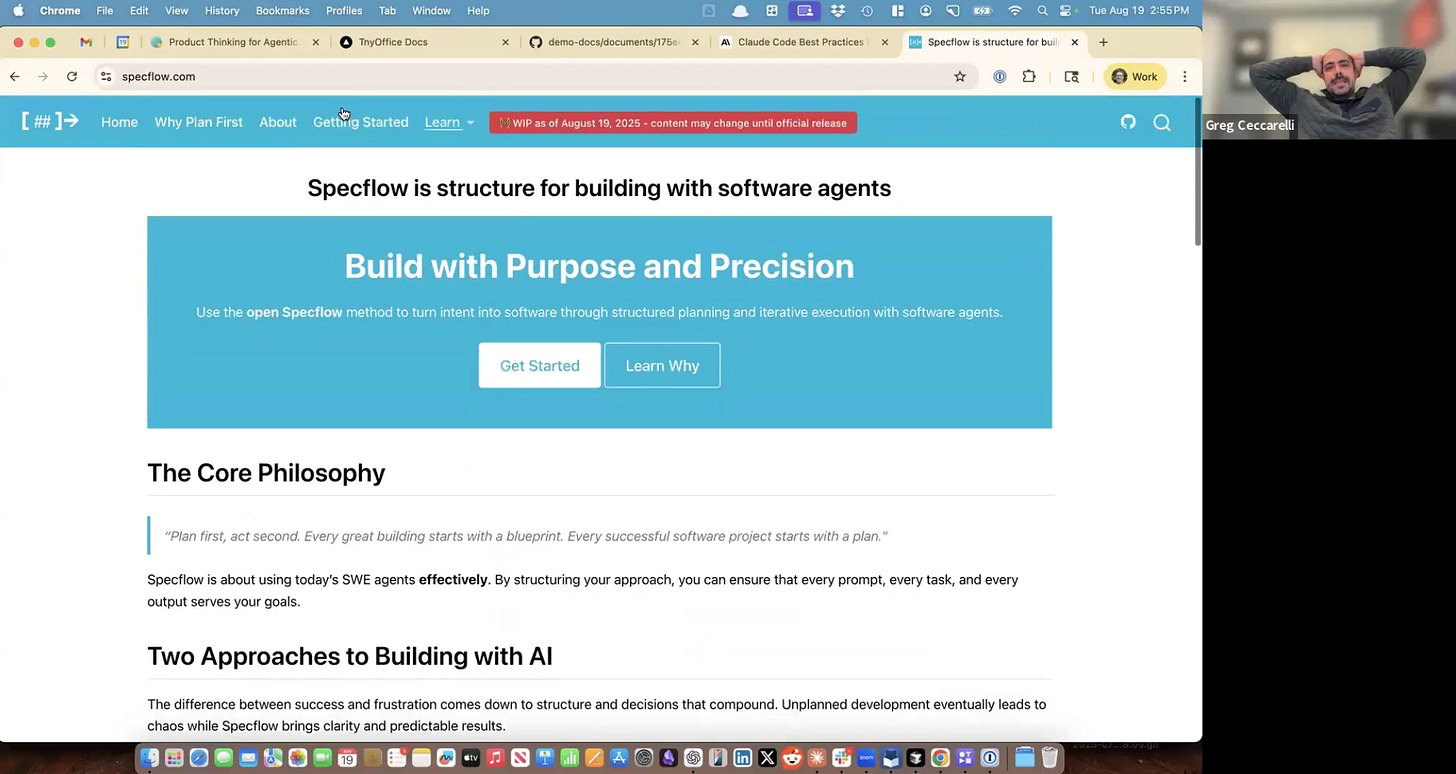Open the File menu

click(x=105, y=10)
